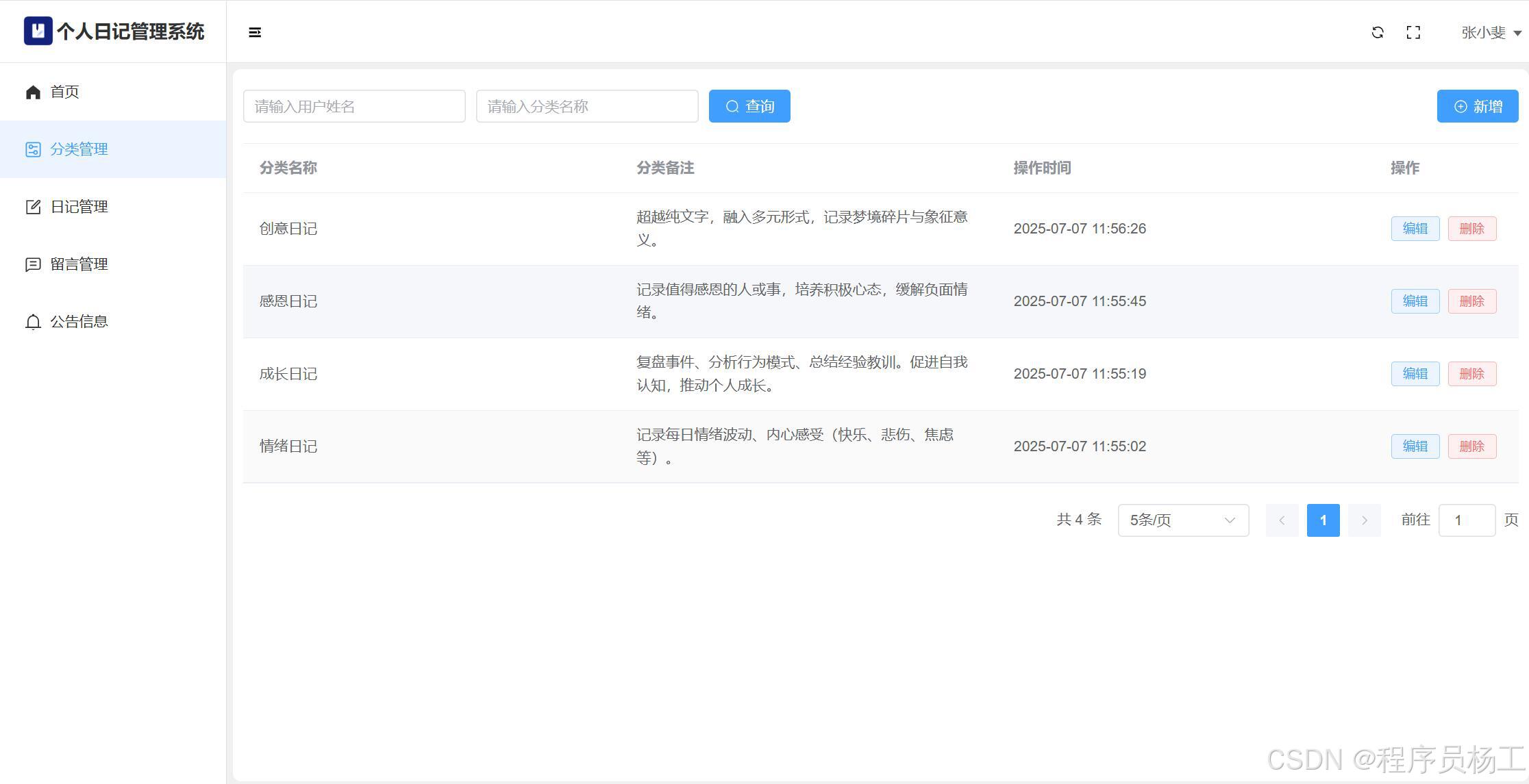The width and height of the screenshot is (1529, 784).
Task: Open 公告信息 in sidebar
Action: click(79, 322)
